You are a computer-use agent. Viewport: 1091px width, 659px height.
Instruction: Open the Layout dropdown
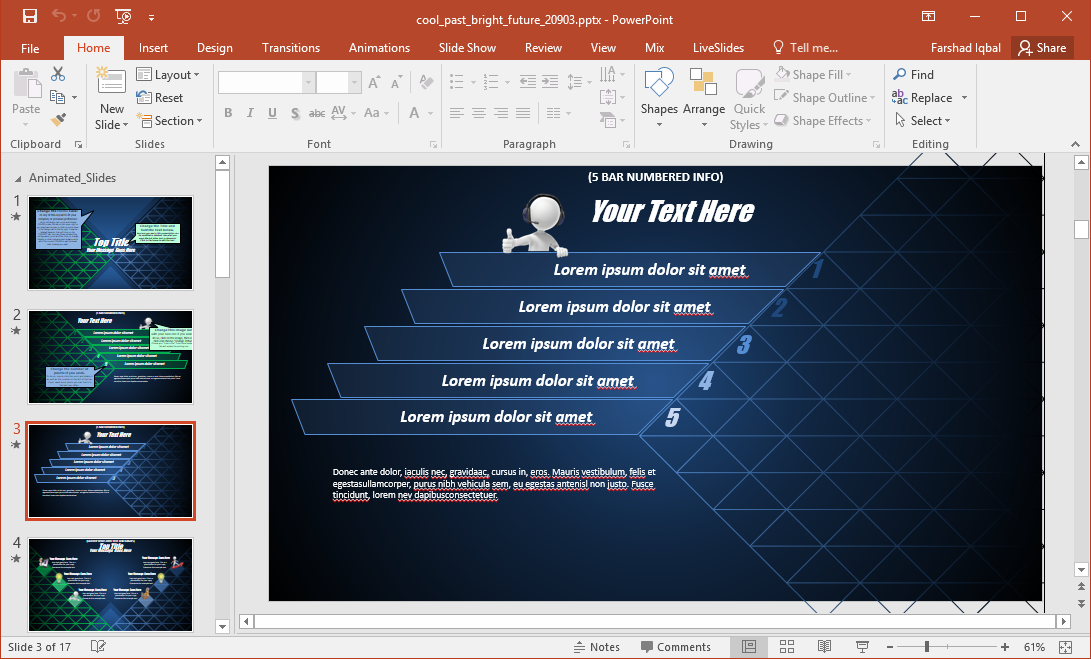pos(169,74)
